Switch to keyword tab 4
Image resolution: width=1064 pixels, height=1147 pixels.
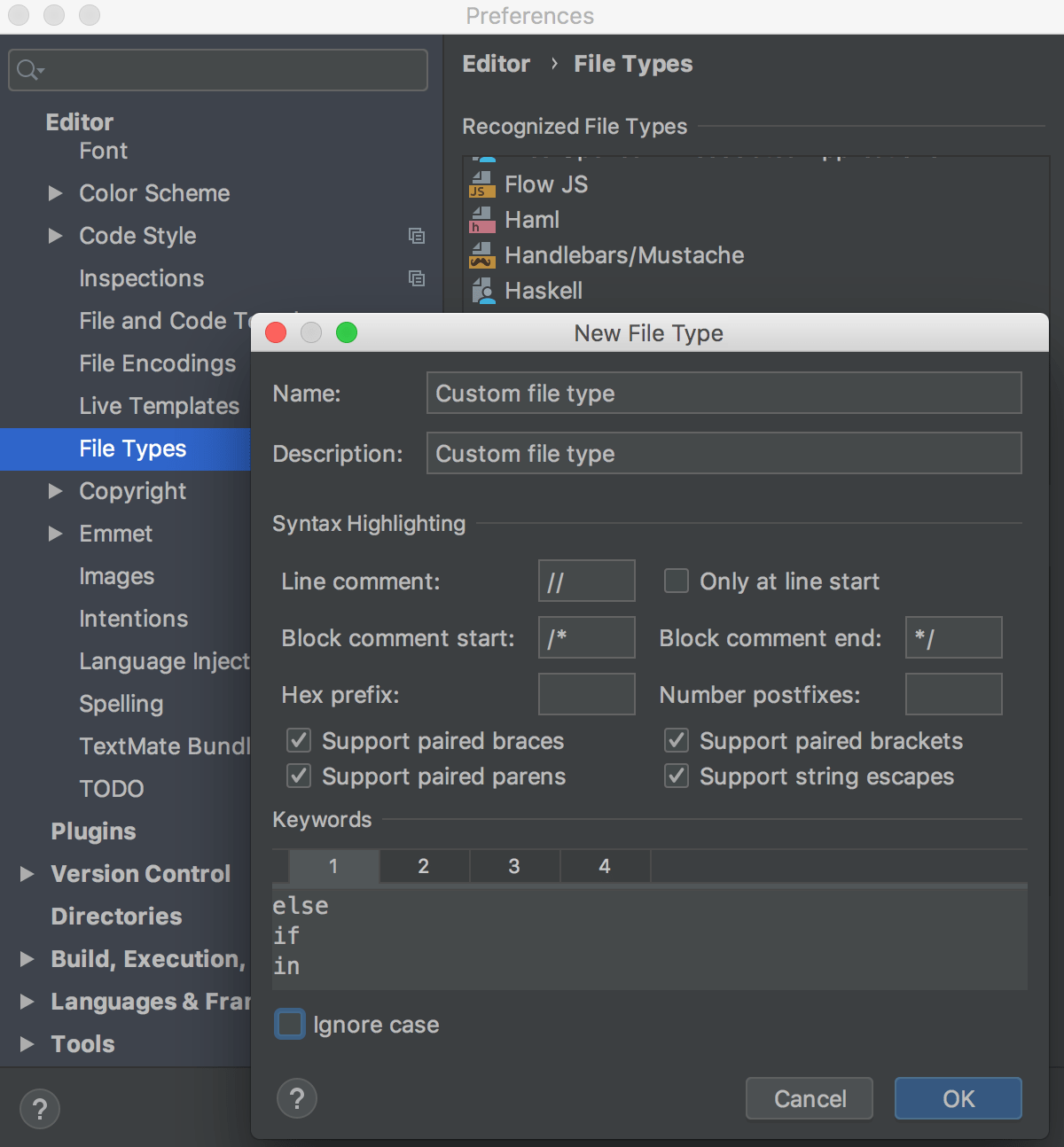click(604, 866)
